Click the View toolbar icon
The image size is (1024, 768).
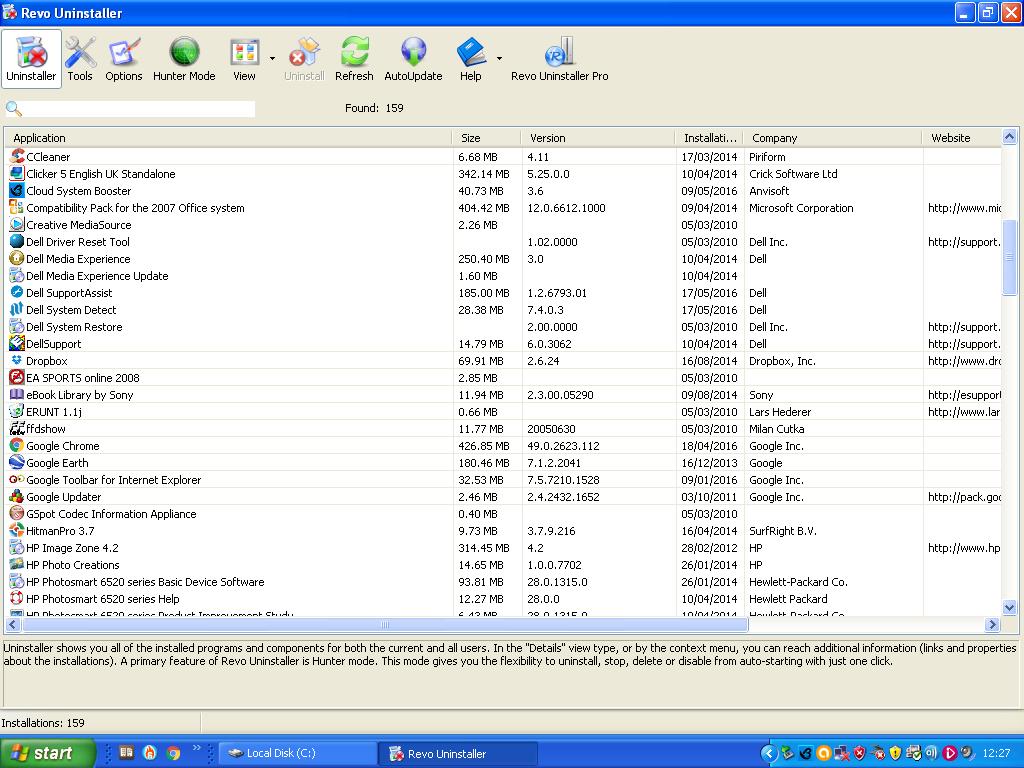(244, 59)
